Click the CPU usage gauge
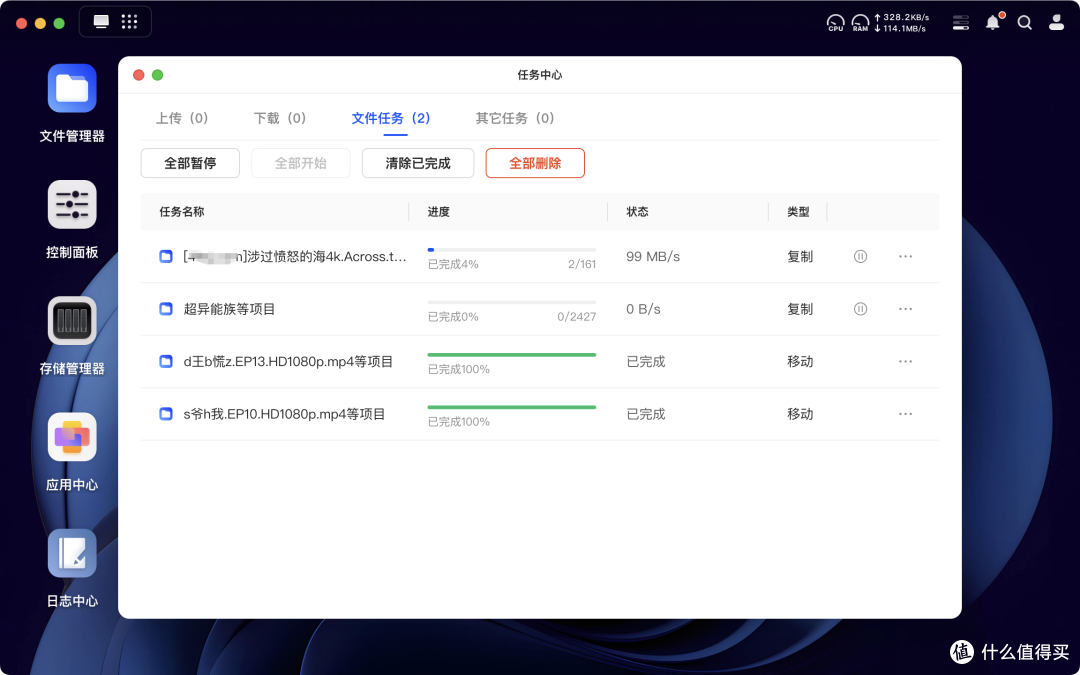The image size is (1080, 675). click(x=835, y=23)
